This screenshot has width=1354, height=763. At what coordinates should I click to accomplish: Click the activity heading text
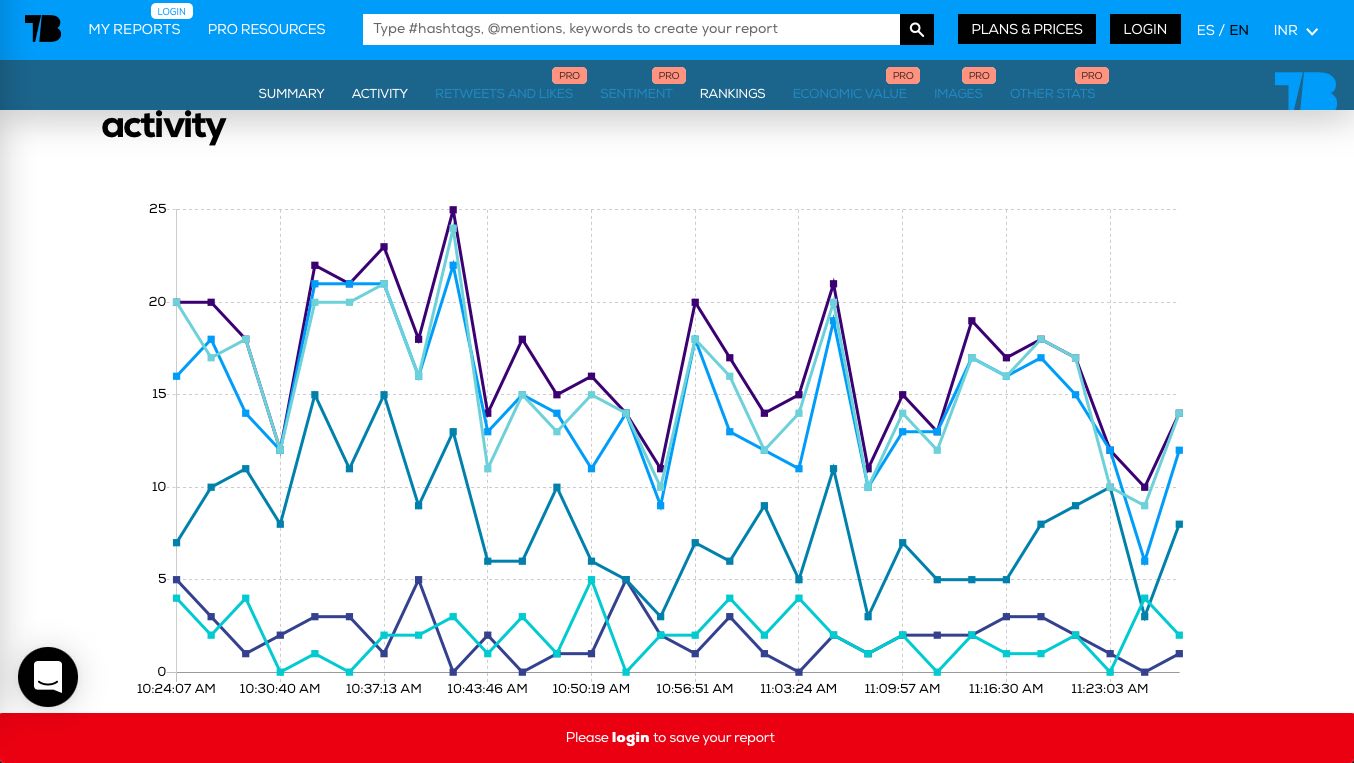point(164,127)
